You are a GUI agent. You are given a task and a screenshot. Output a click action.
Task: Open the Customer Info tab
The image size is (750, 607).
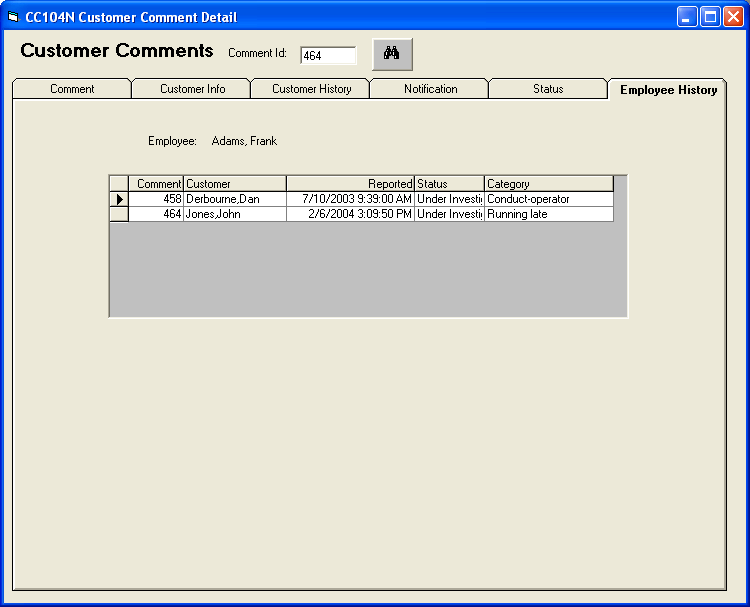pos(192,89)
